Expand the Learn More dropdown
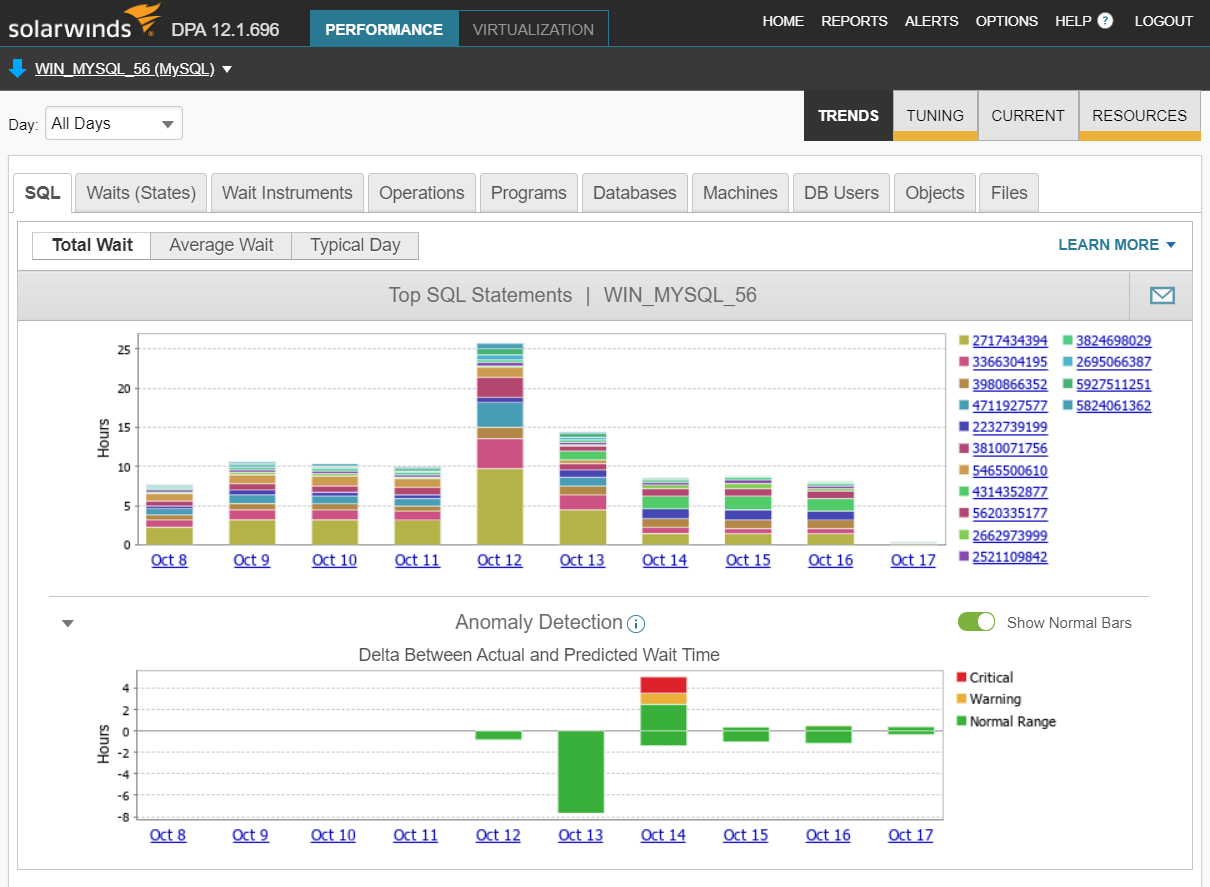1210x887 pixels. point(1117,245)
